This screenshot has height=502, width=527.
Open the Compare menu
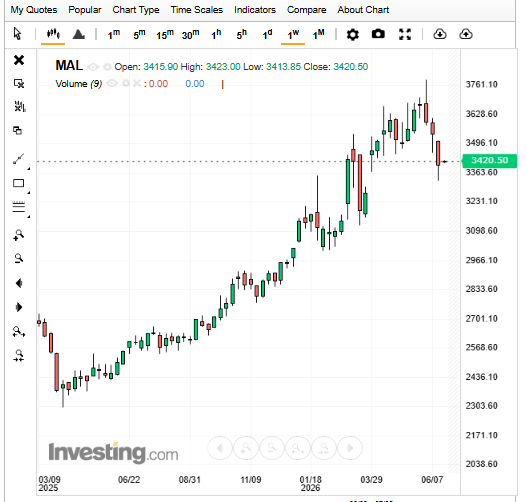pos(307,10)
